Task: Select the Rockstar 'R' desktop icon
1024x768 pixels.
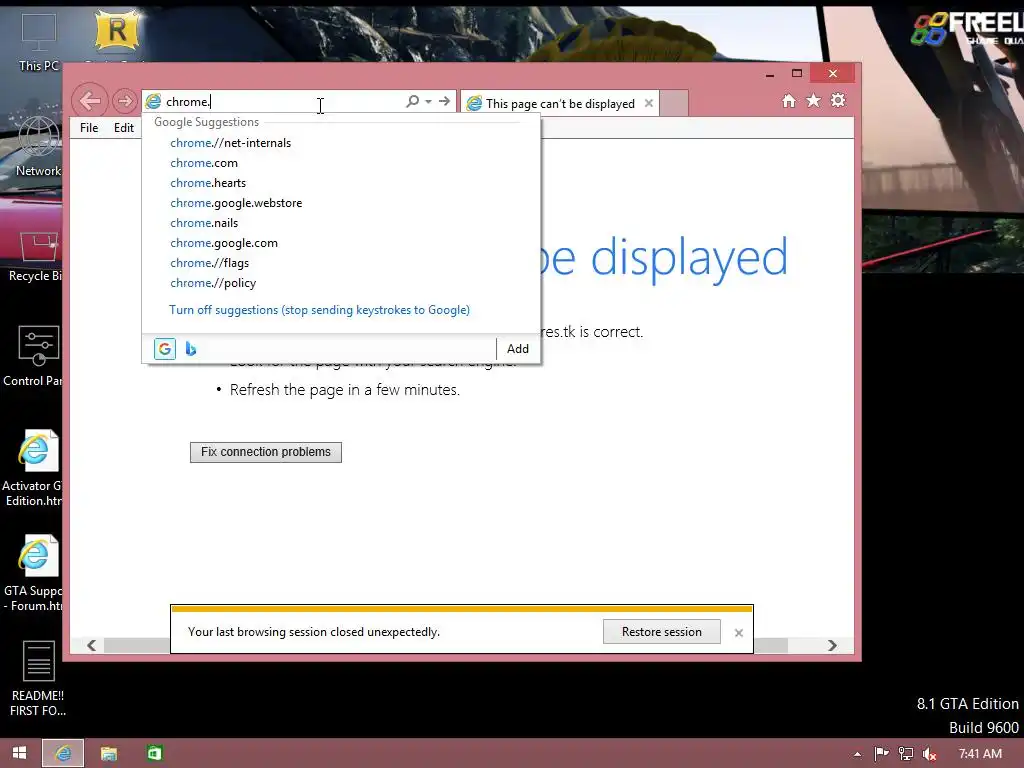Action: [x=117, y=31]
